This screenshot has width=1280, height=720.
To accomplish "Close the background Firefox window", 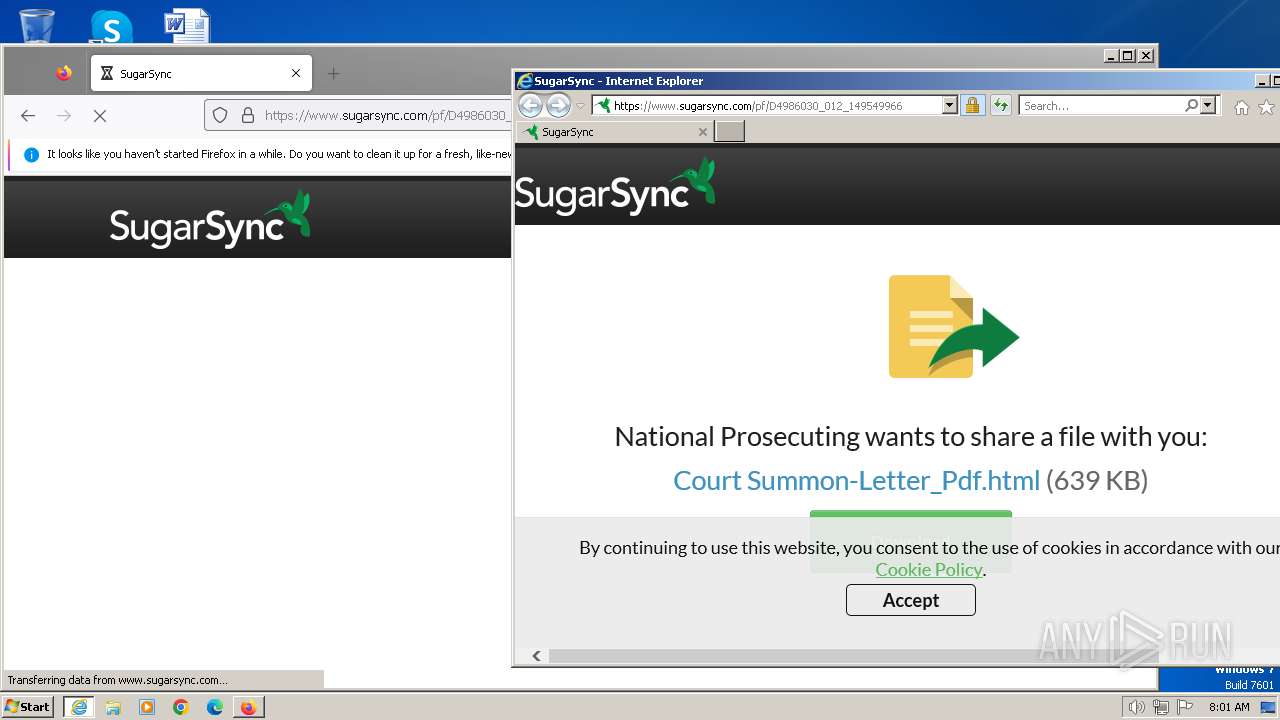I will click(1146, 56).
